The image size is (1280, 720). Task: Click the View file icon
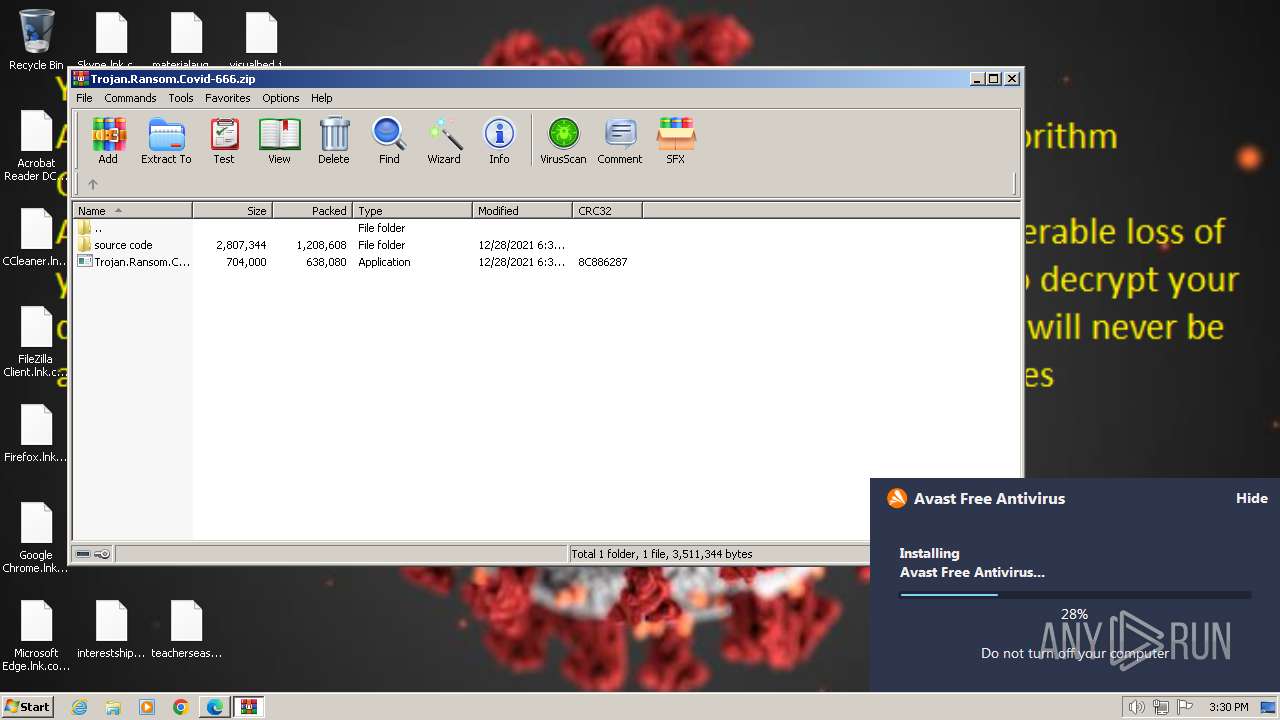point(279,141)
